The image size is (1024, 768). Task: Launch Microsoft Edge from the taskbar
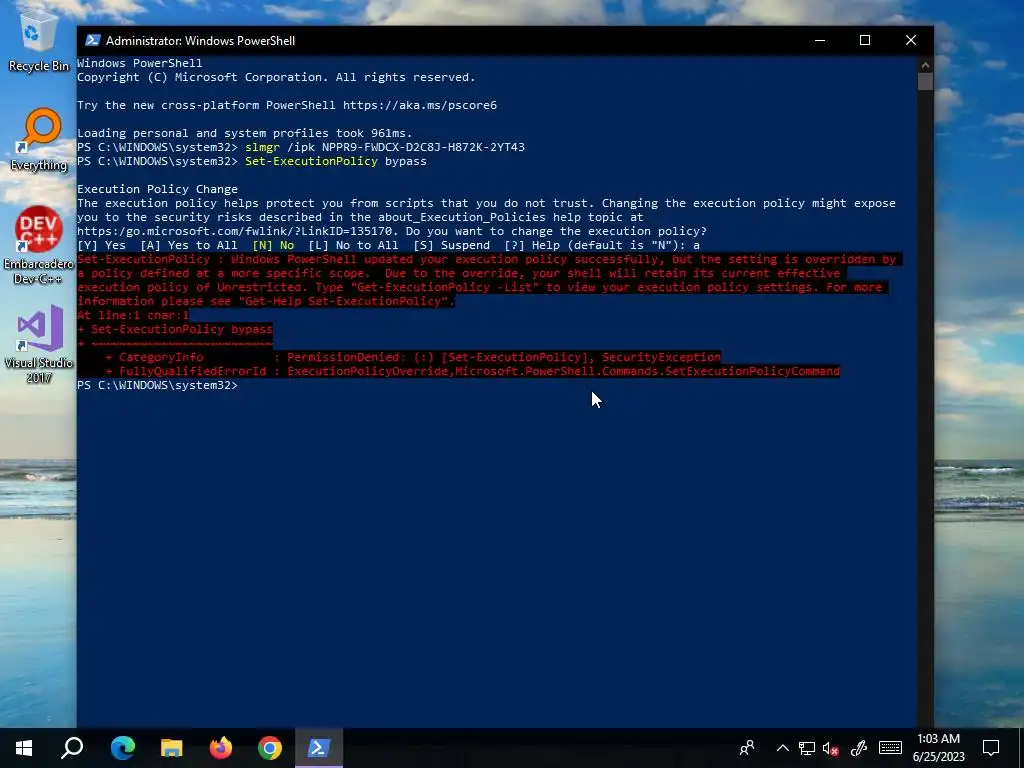(x=123, y=748)
